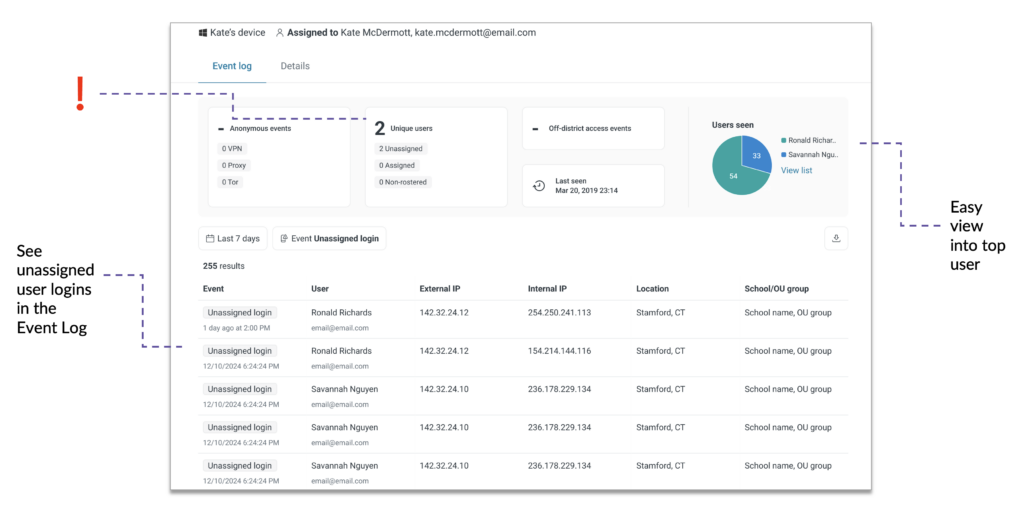
Task: Click the Windows logo beside Kate's device
Action: [x=203, y=33]
